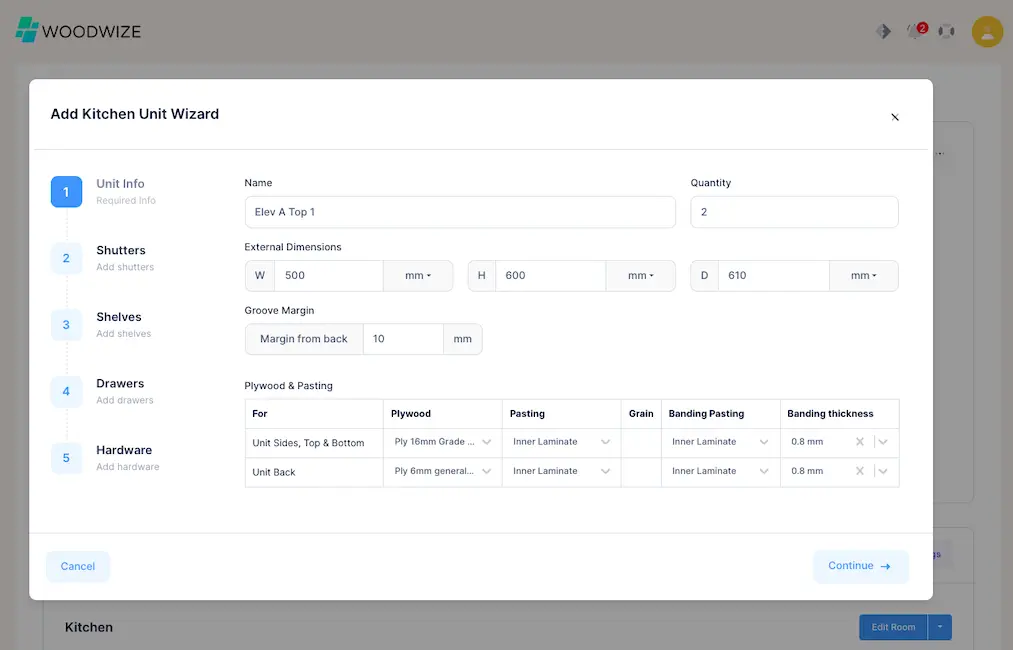Click the help icon beside notifications
This screenshot has width=1013, height=650.
point(946,31)
